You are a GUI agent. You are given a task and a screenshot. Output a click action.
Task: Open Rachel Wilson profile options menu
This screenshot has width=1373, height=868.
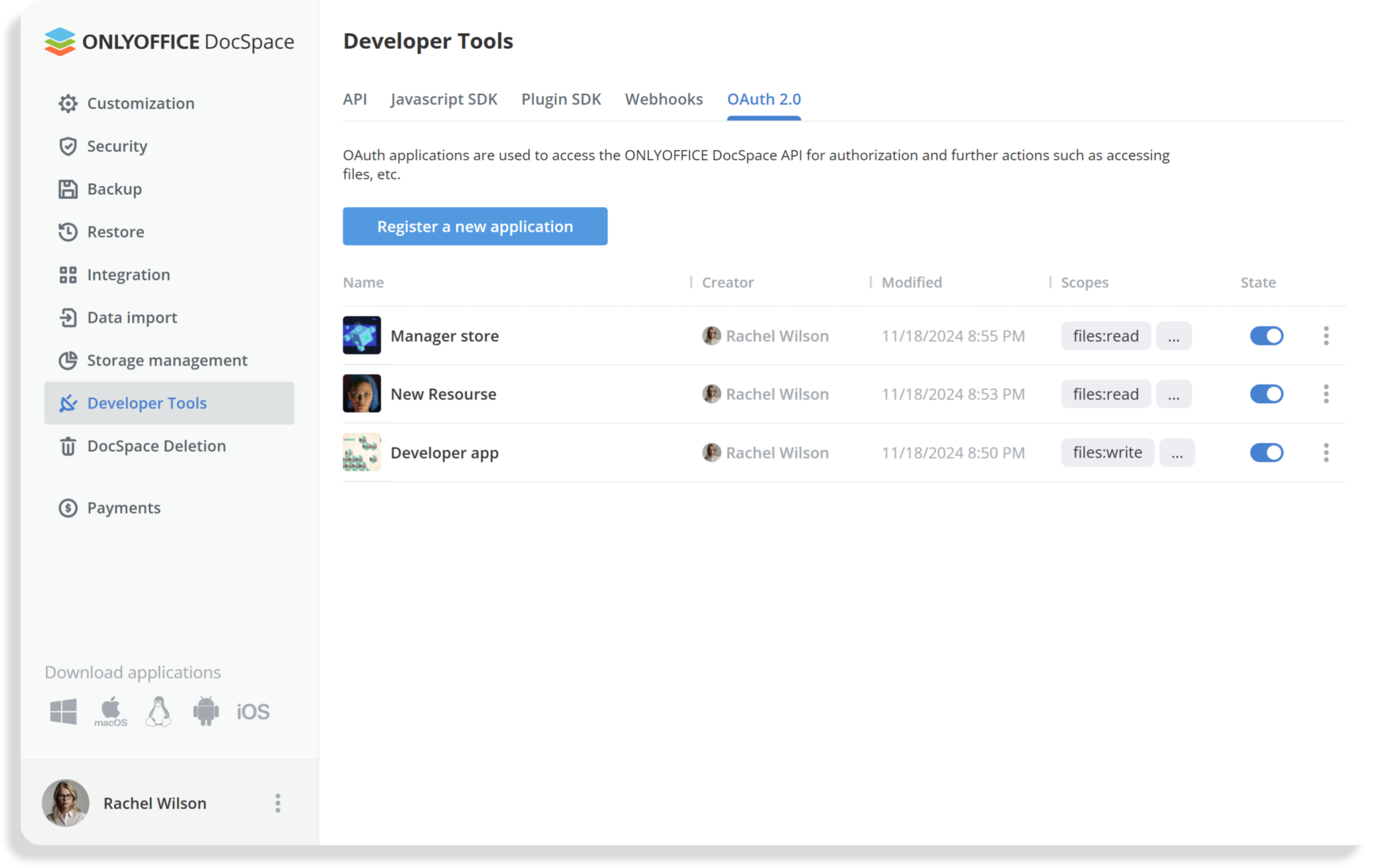[x=278, y=803]
